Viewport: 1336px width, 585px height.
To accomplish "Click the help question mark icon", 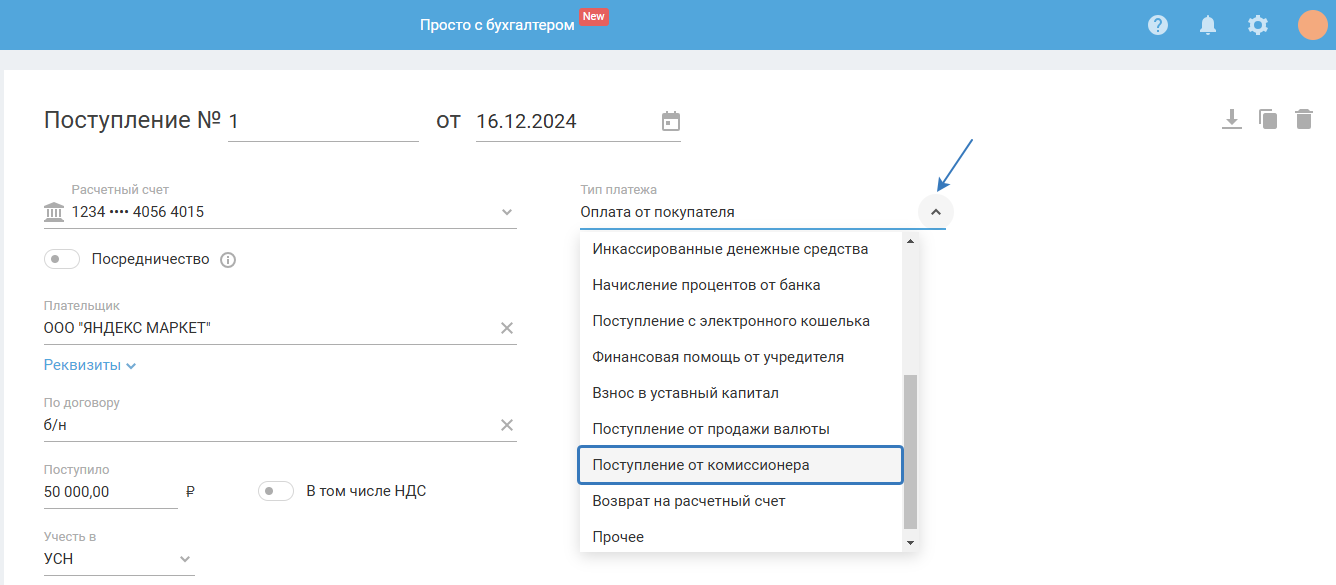I will coord(1158,25).
